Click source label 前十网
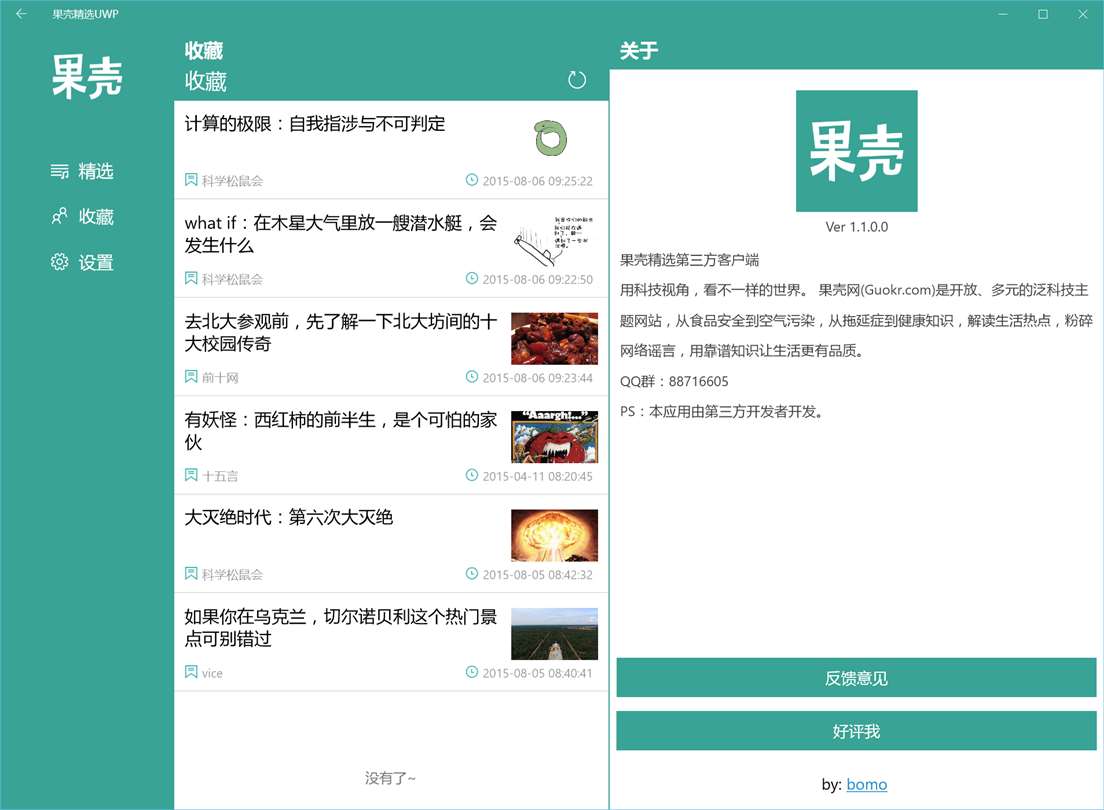1104x810 pixels. click(220, 378)
